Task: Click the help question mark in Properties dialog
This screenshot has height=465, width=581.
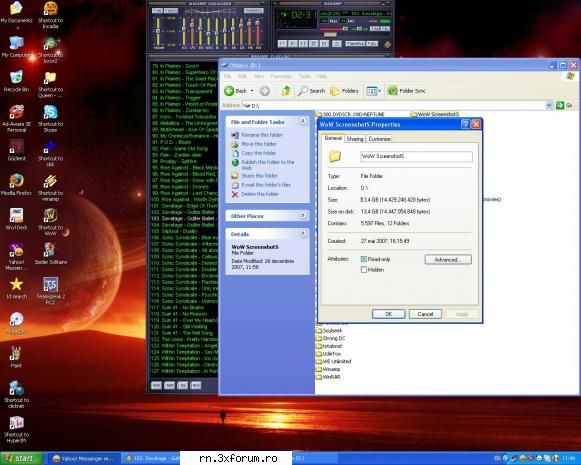Action: pos(465,124)
